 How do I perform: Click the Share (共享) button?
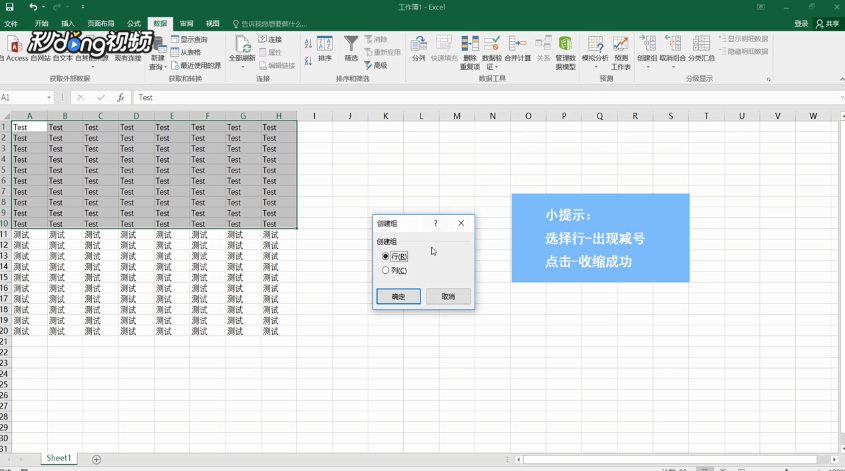point(828,24)
